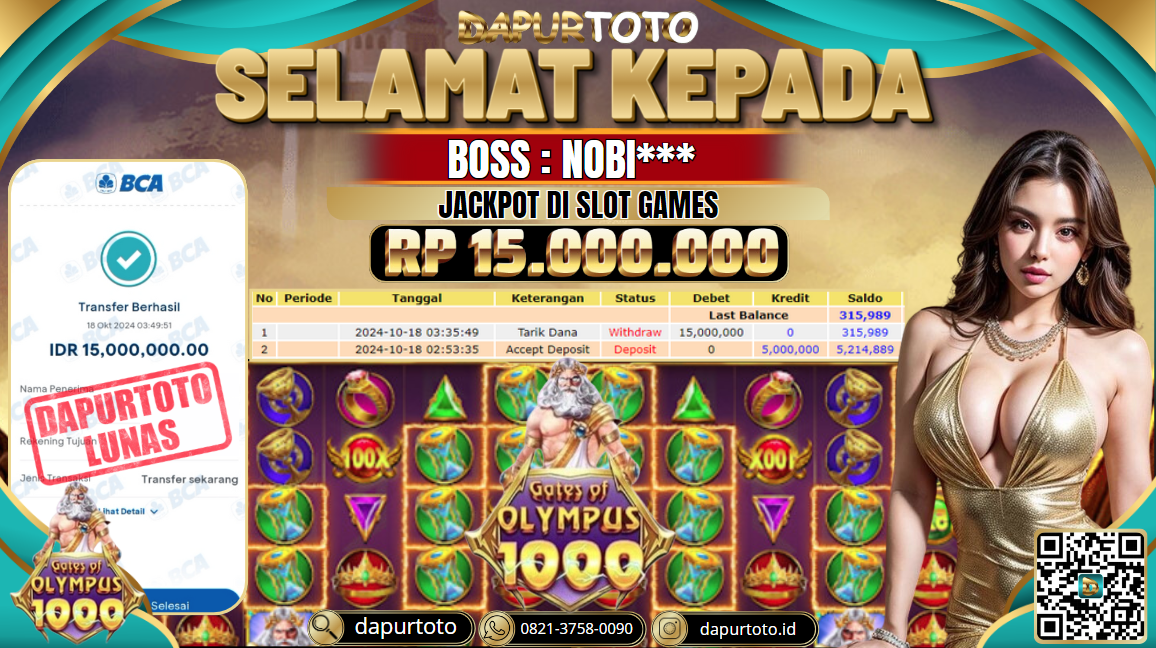
Task: Click the magnifier icon beside dapurtoto
Action: coord(325,628)
